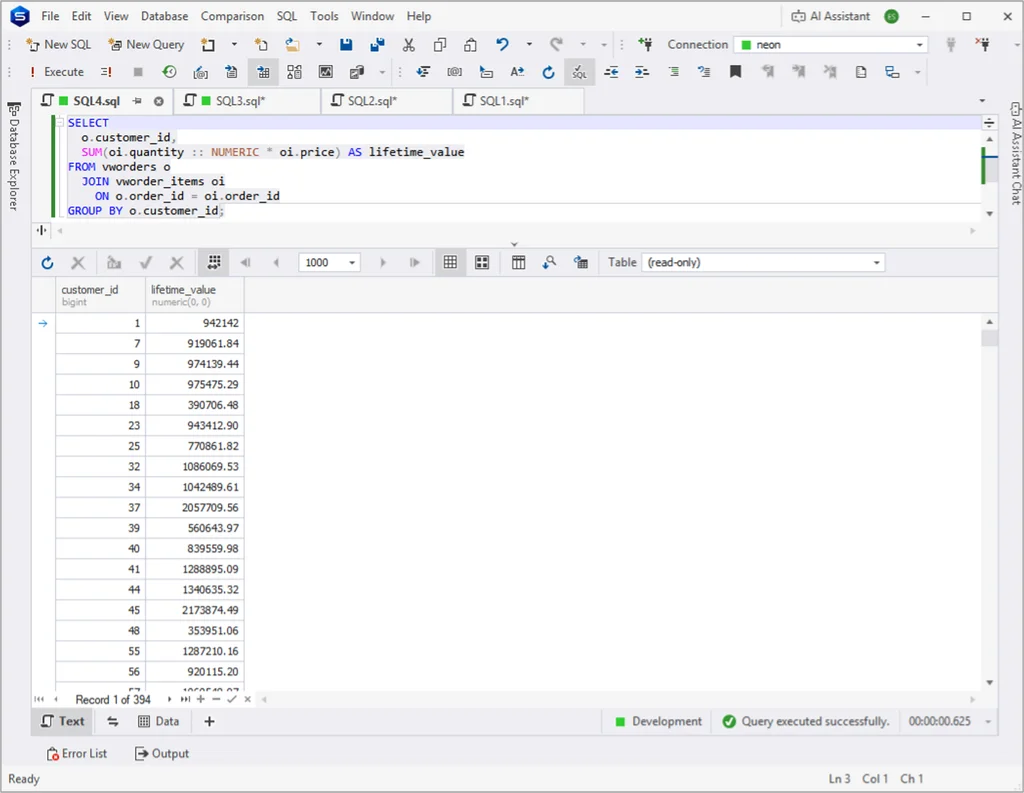Viewport: 1024px width, 793px height.
Task: Click the swap Text/Data view icon
Action: pos(112,721)
